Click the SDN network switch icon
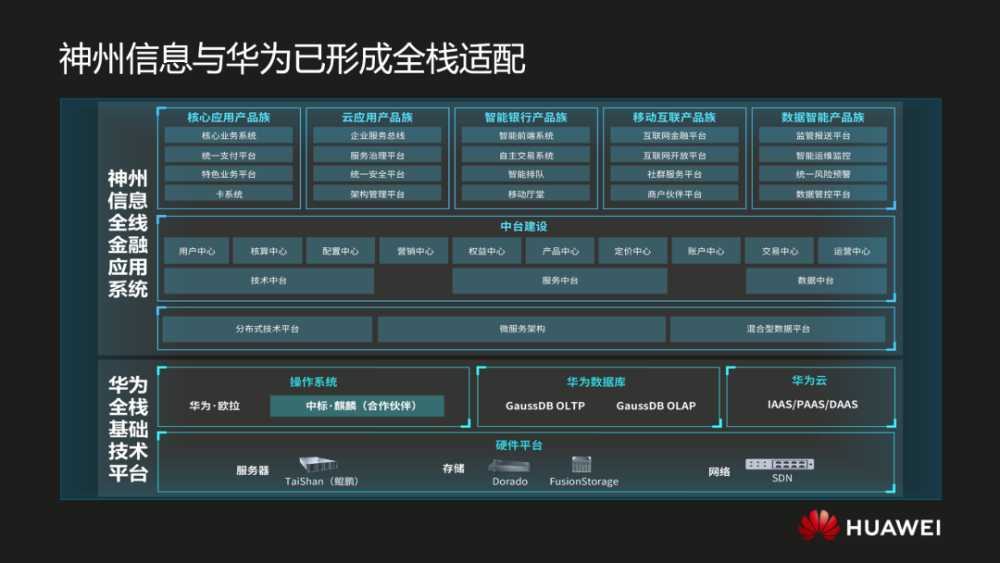The height and width of the screenshot is (563, 1000). point(779,464)
